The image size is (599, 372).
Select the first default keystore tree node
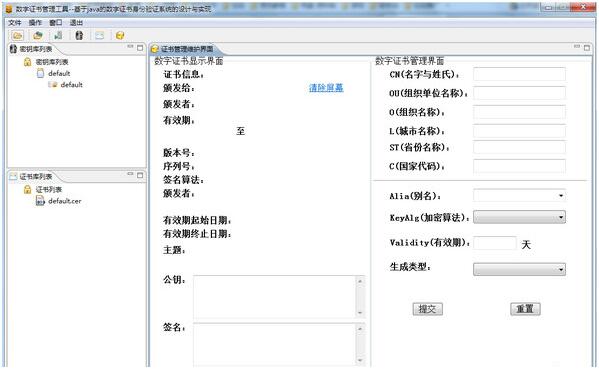[x=59, y=73]
